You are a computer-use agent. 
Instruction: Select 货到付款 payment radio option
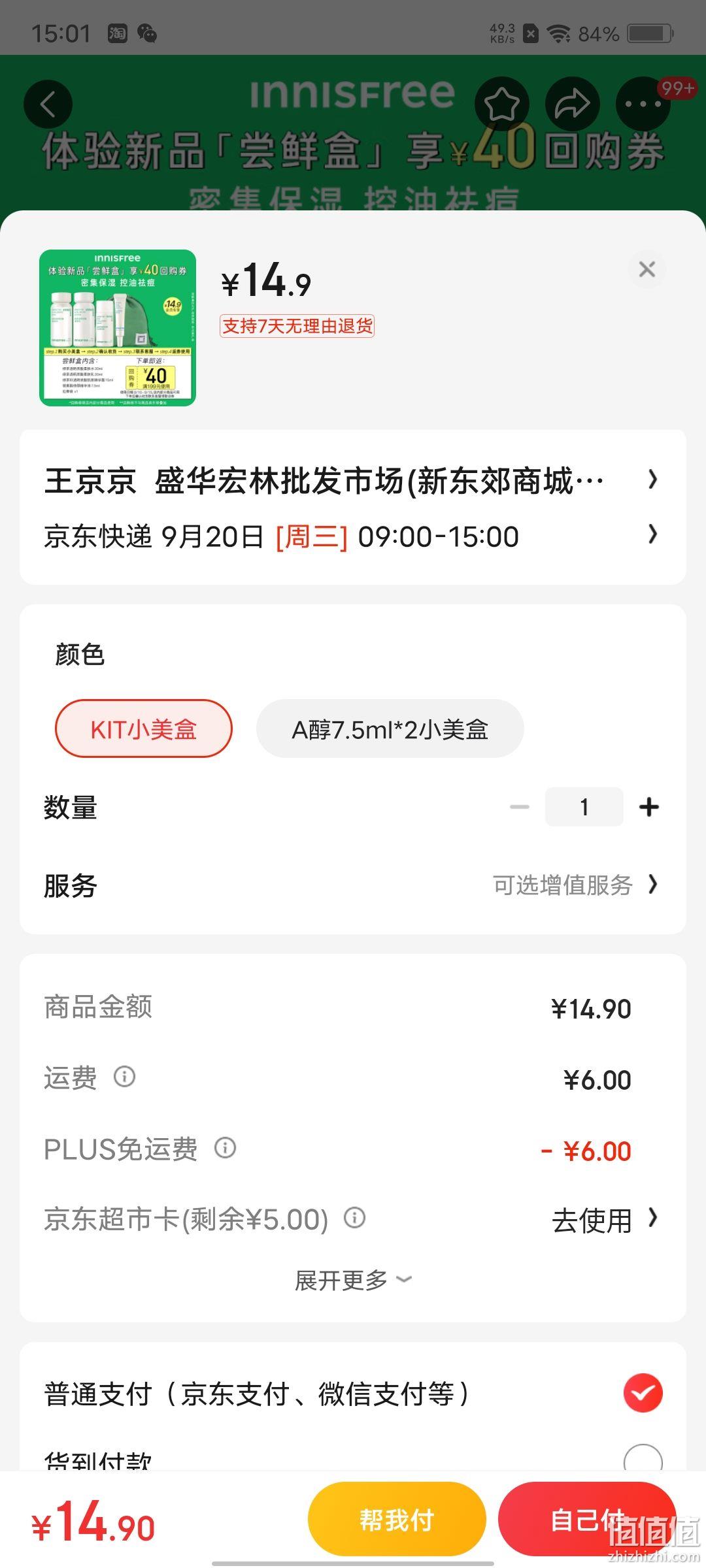pos(643,1460)
